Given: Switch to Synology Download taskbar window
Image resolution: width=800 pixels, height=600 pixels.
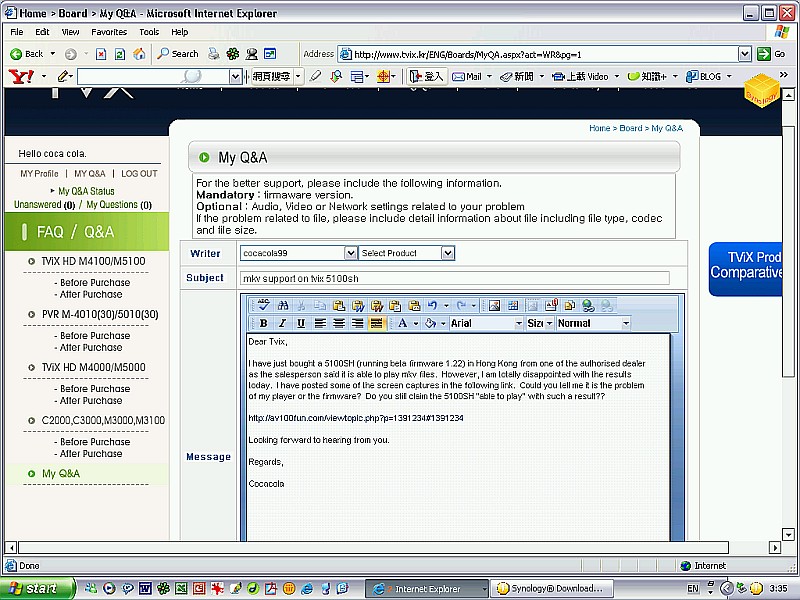Looking at the screenshot, I should (551, 588).
